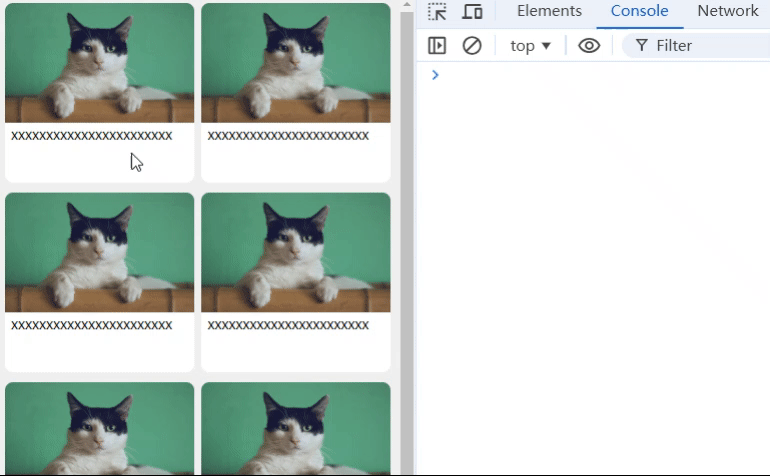Screen dimensions: 770x476
Task: Click the first row's left card caption text
Action: click(92, 136)
